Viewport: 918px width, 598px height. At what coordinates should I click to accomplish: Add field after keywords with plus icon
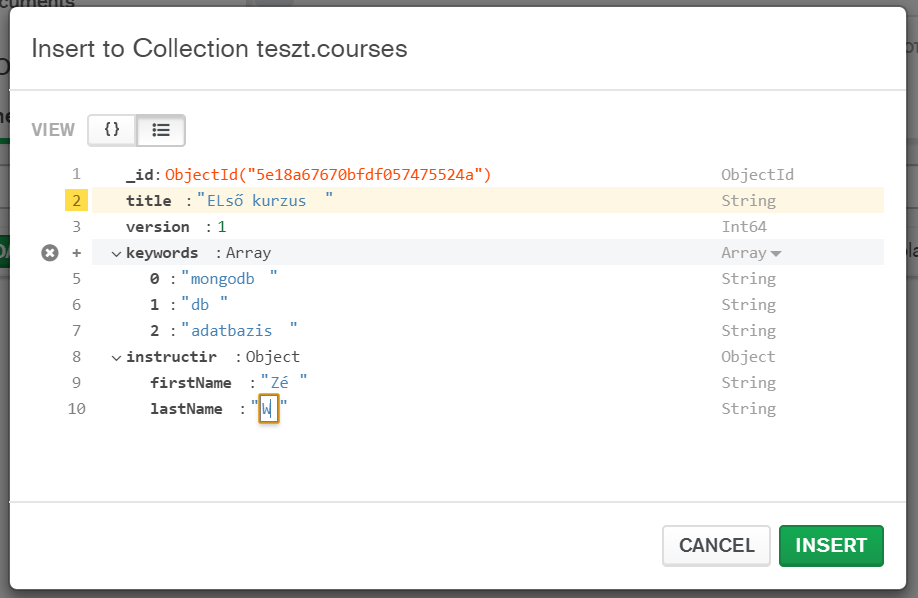pos(77,253)
